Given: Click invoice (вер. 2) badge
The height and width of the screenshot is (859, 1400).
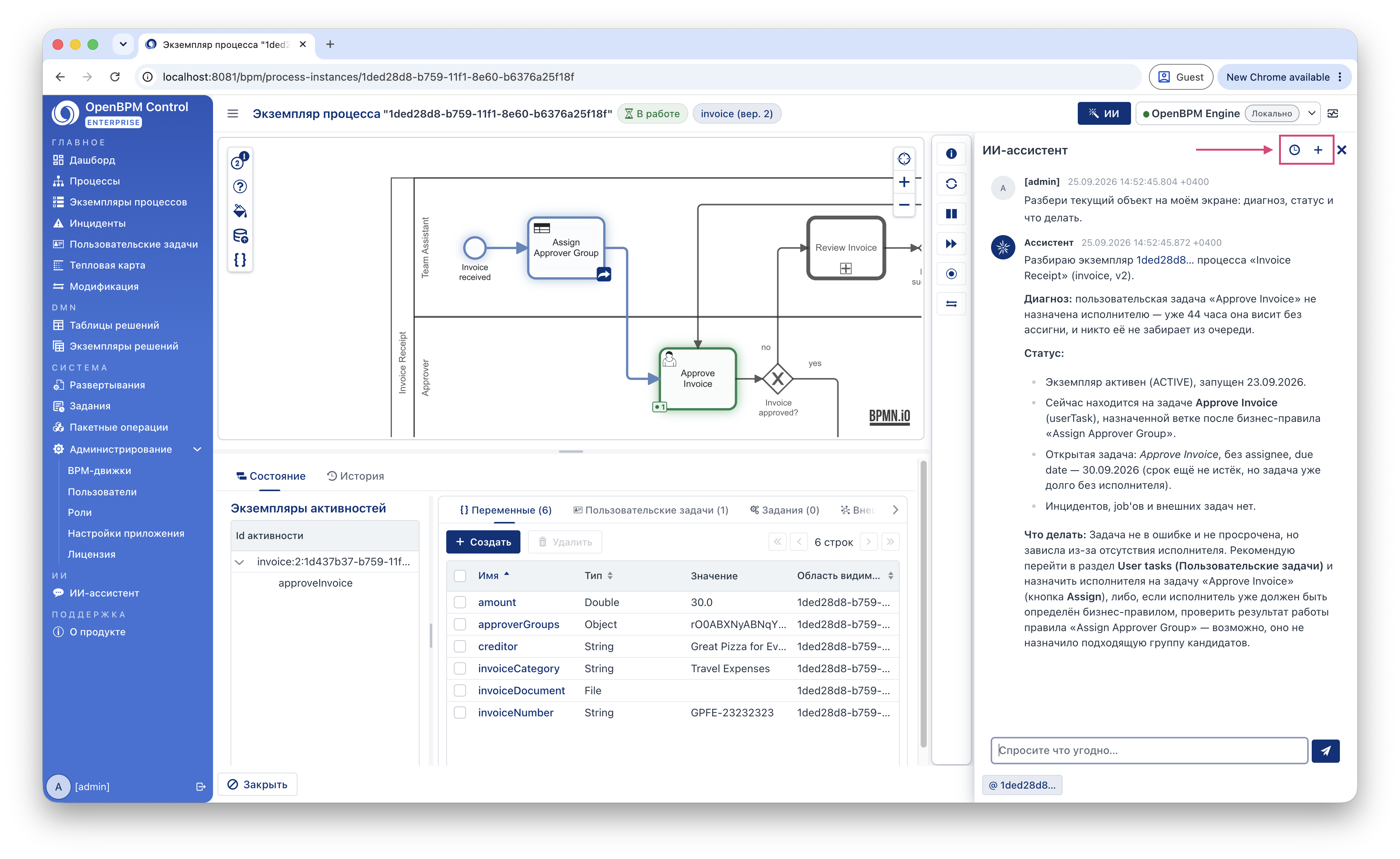Looking at the screenshot, I should point(737,114).
